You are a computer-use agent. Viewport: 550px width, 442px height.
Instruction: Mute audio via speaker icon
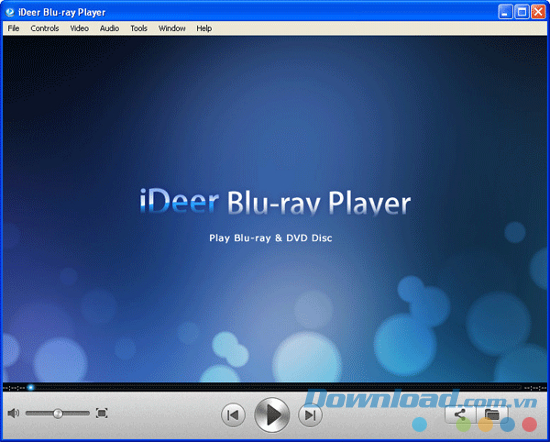[13, 413]
